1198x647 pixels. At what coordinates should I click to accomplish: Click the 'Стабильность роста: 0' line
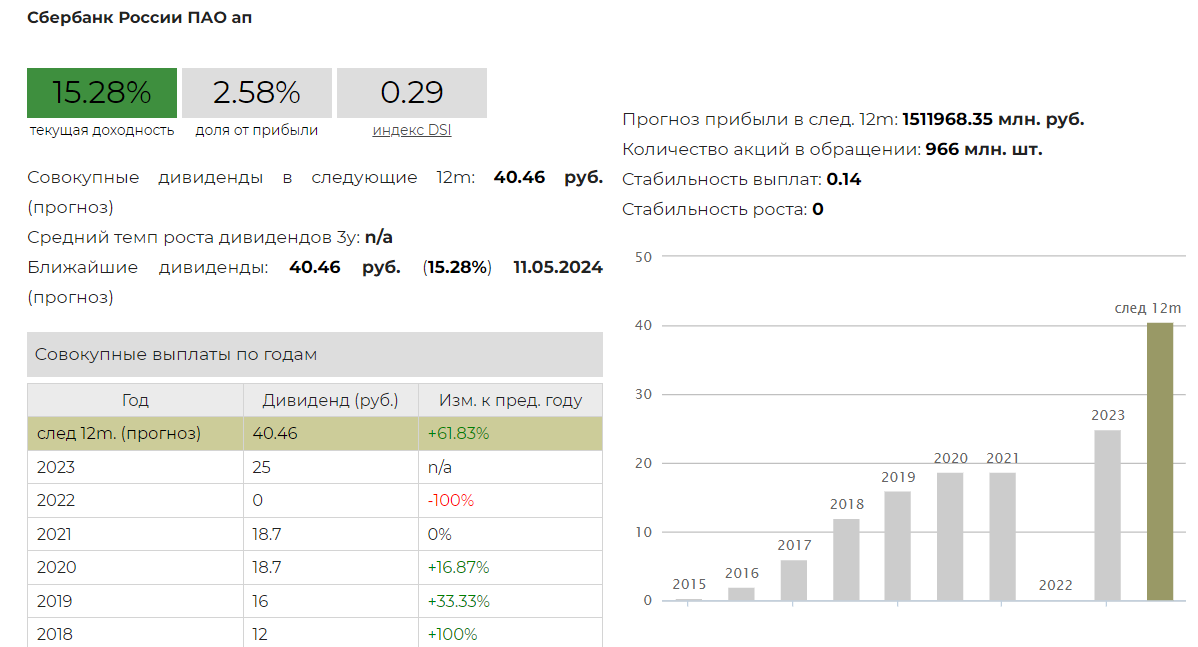pos(723,209)
